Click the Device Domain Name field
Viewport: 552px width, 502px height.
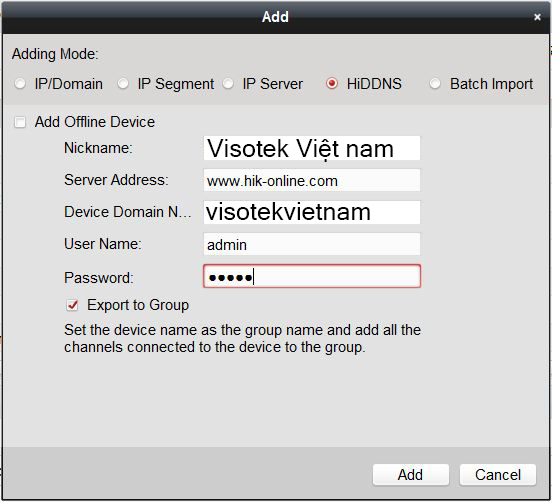312,212
